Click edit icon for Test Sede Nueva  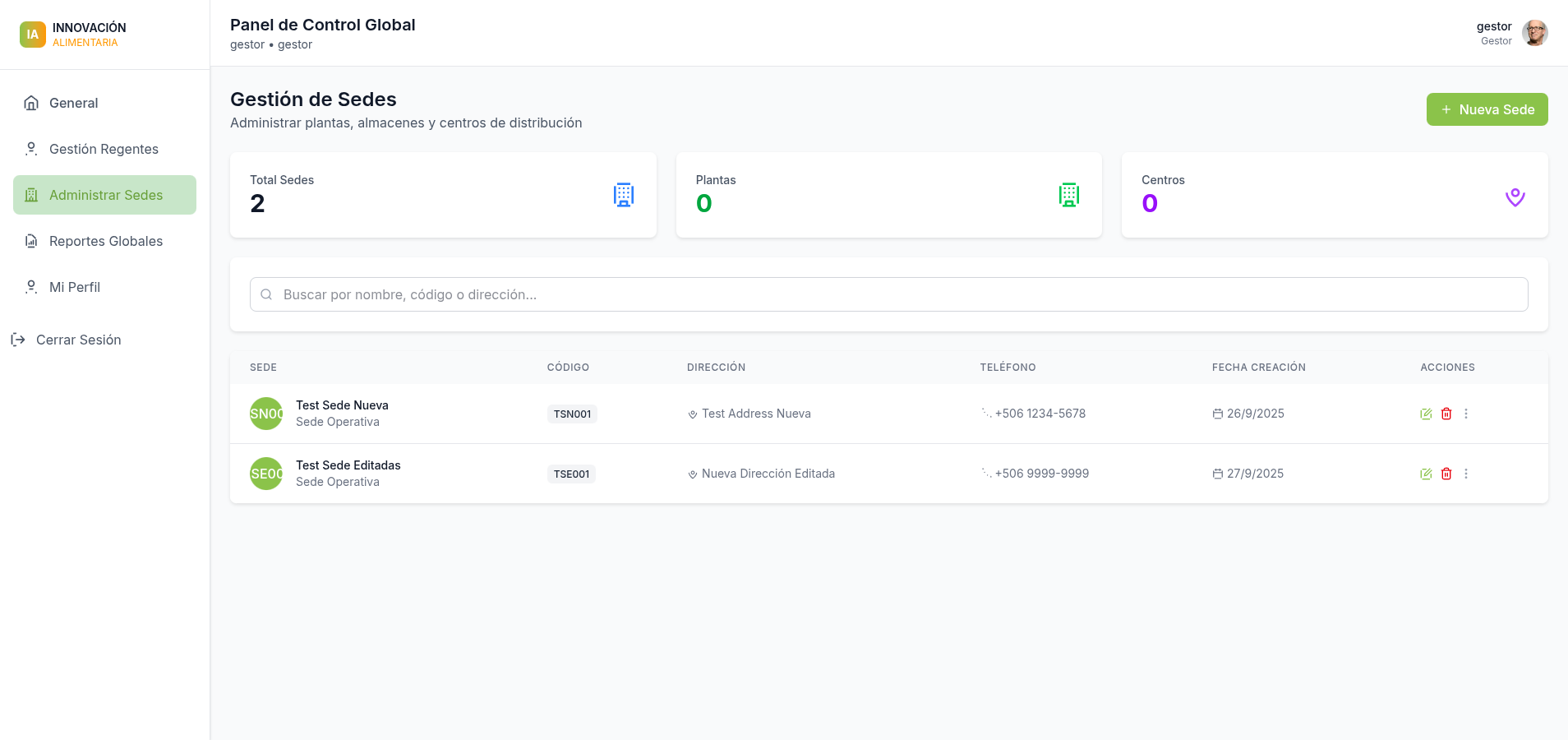(x=1426, y=414)
